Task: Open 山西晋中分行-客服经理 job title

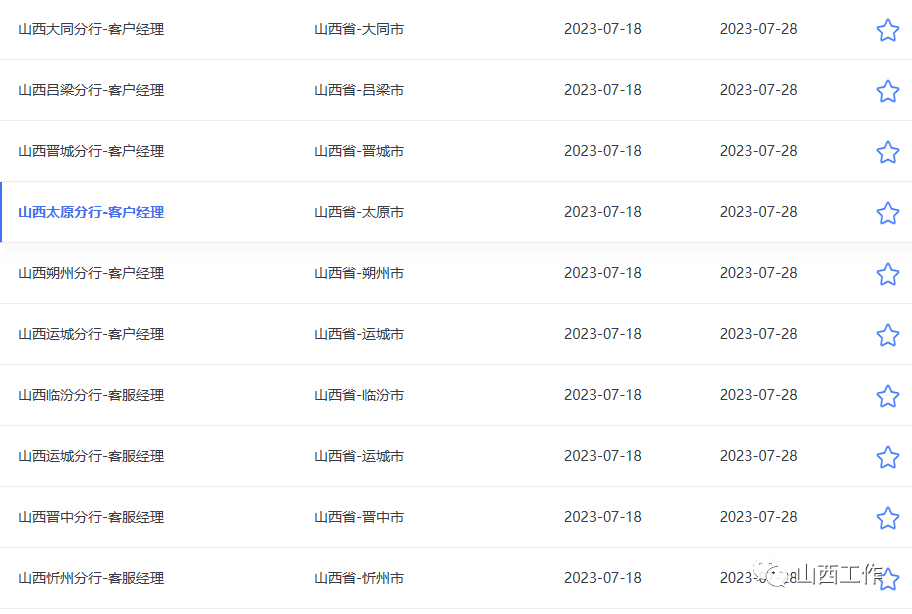Action: [91, 517]
